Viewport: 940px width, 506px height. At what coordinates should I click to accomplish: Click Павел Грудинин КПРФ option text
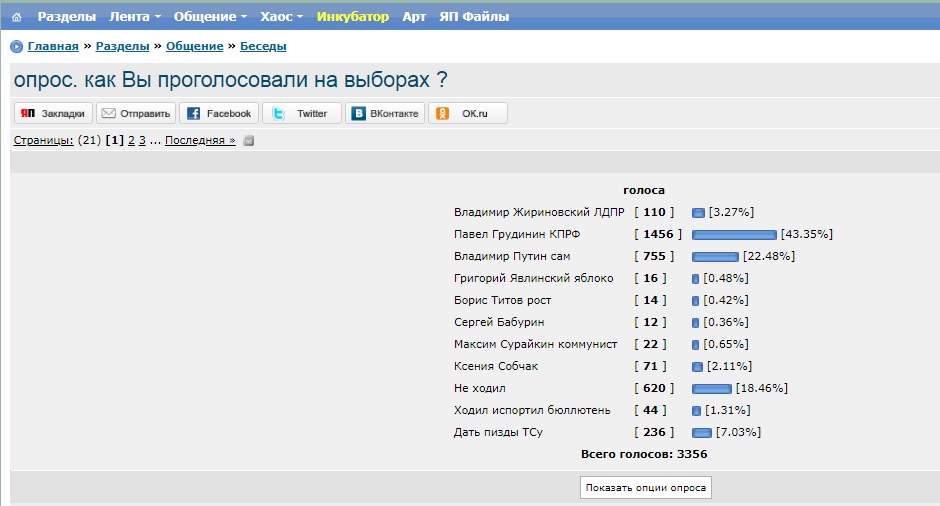pyautogui.click(x=517, y=234)
